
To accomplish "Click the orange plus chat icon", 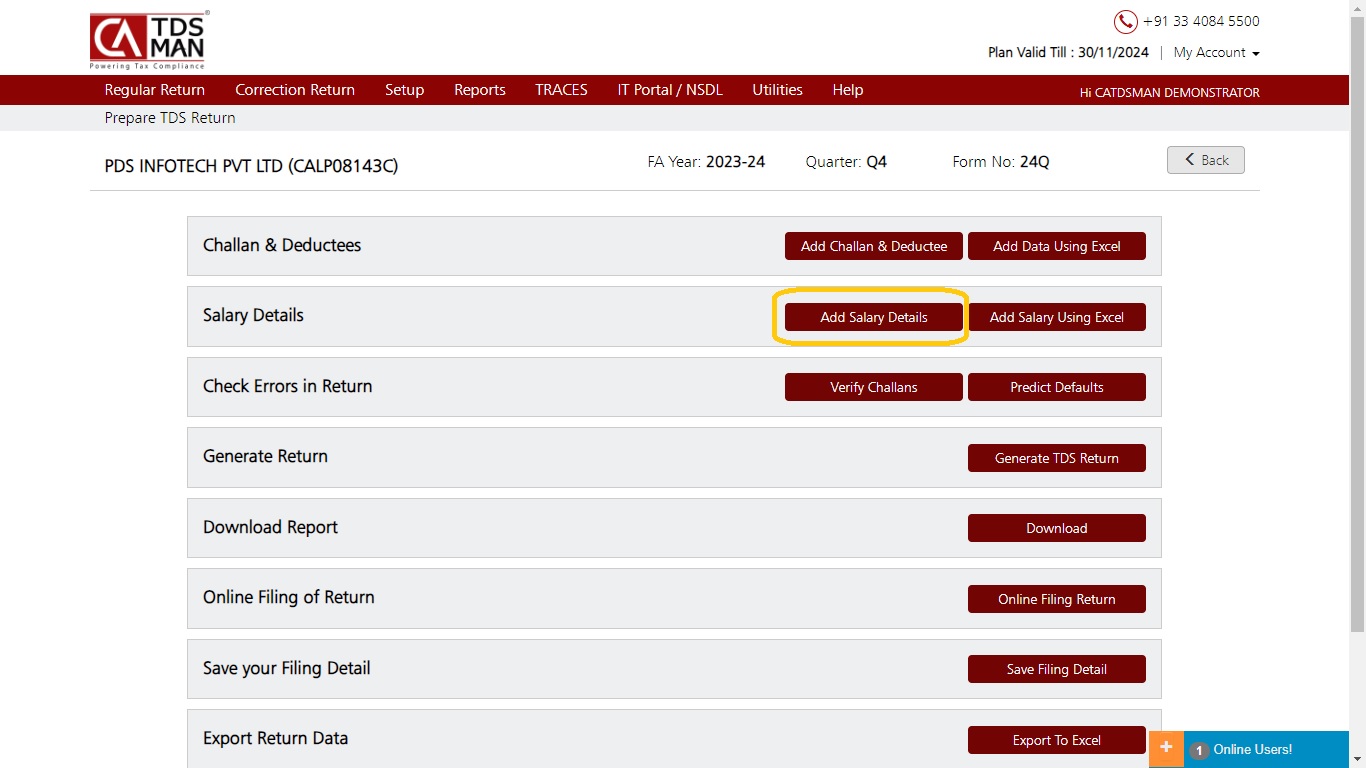I will 1166,748.
